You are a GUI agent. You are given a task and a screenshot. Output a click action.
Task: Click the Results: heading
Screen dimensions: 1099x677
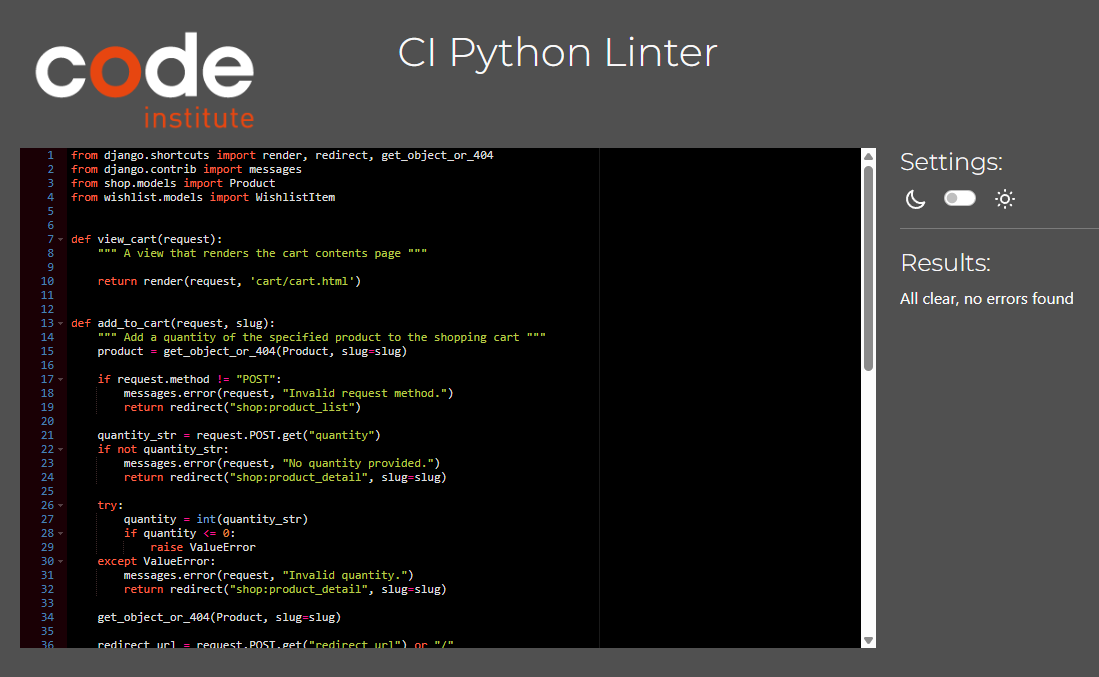click(946, 263)
